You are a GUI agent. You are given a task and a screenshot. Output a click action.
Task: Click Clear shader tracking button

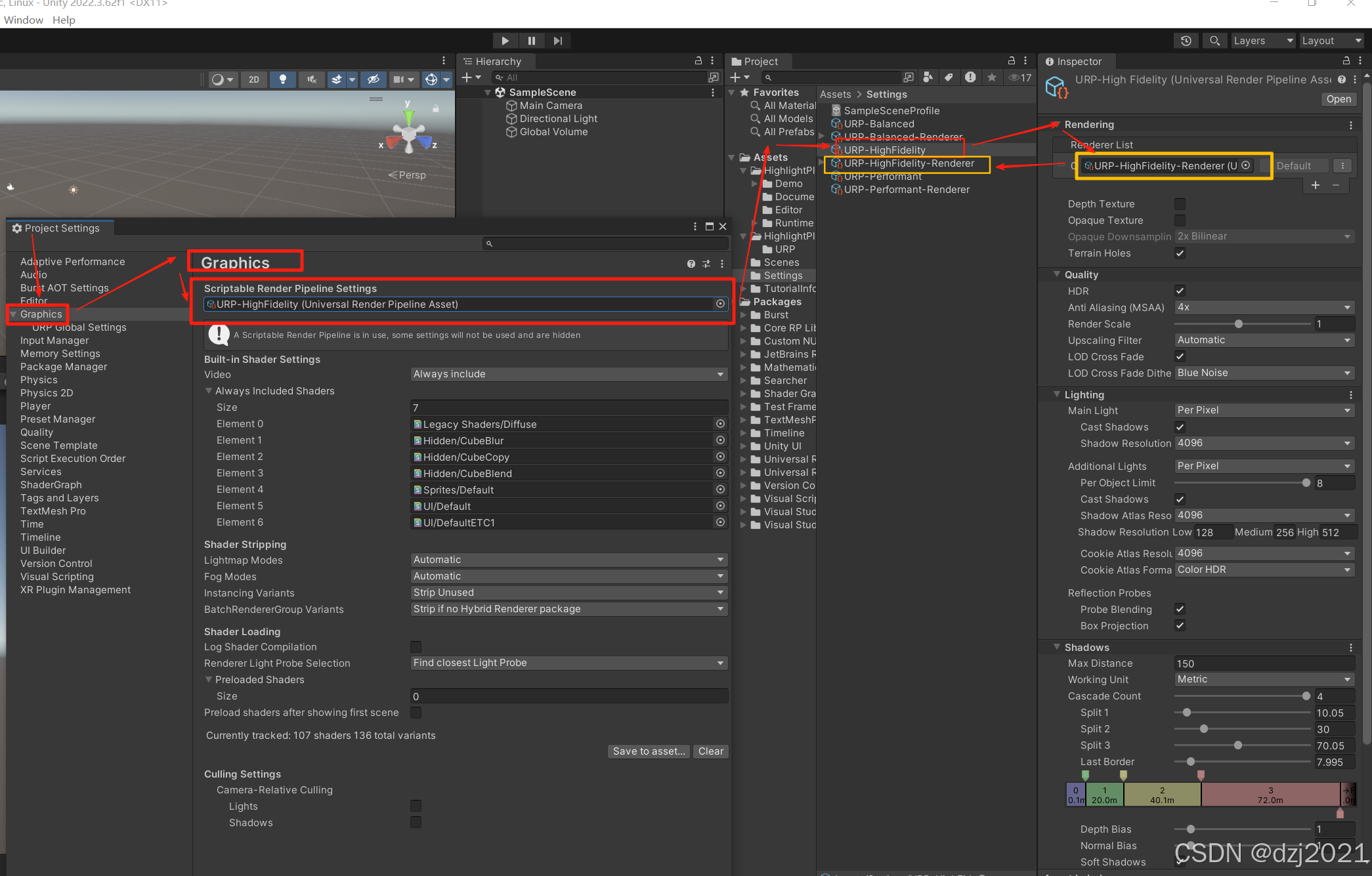click(711, 751)
